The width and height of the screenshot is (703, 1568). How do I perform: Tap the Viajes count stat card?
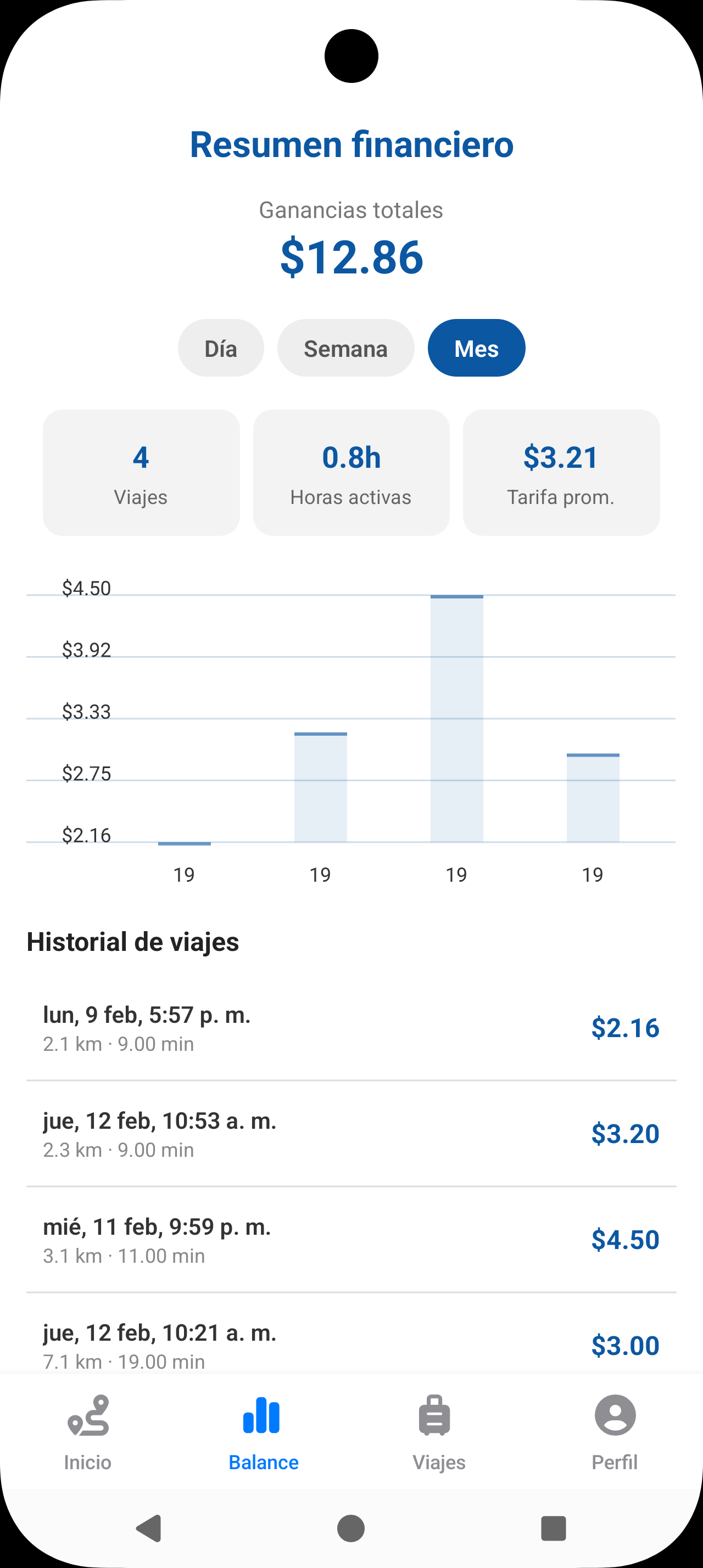click(141, 473)
